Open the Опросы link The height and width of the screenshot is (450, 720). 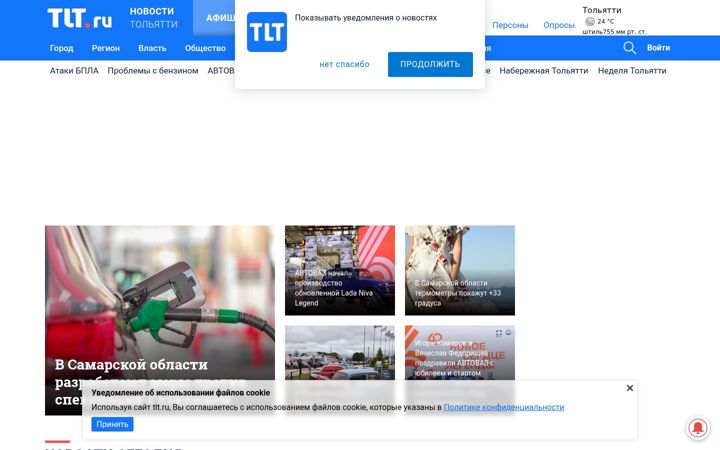point(559,25)
